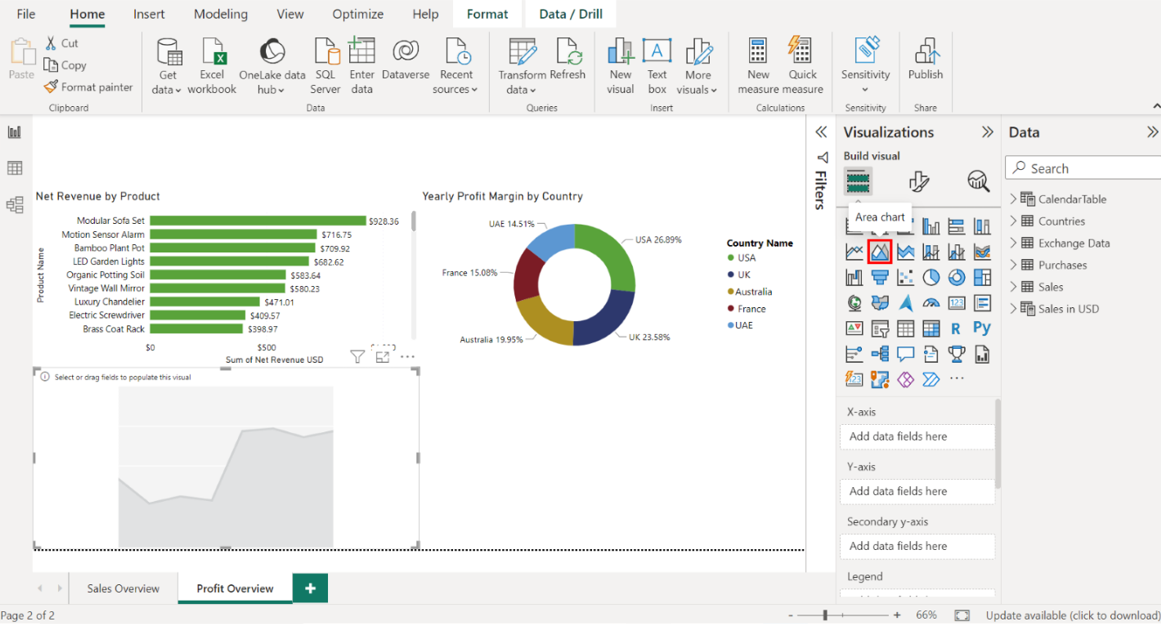Open the Get data dropdown

[169, 90]
